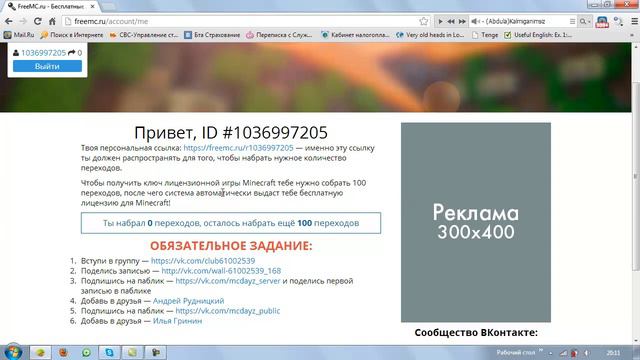
Task: Open the Поиск в Интернете bookmark
Action: pyautogui.click(x=72, y=35)
